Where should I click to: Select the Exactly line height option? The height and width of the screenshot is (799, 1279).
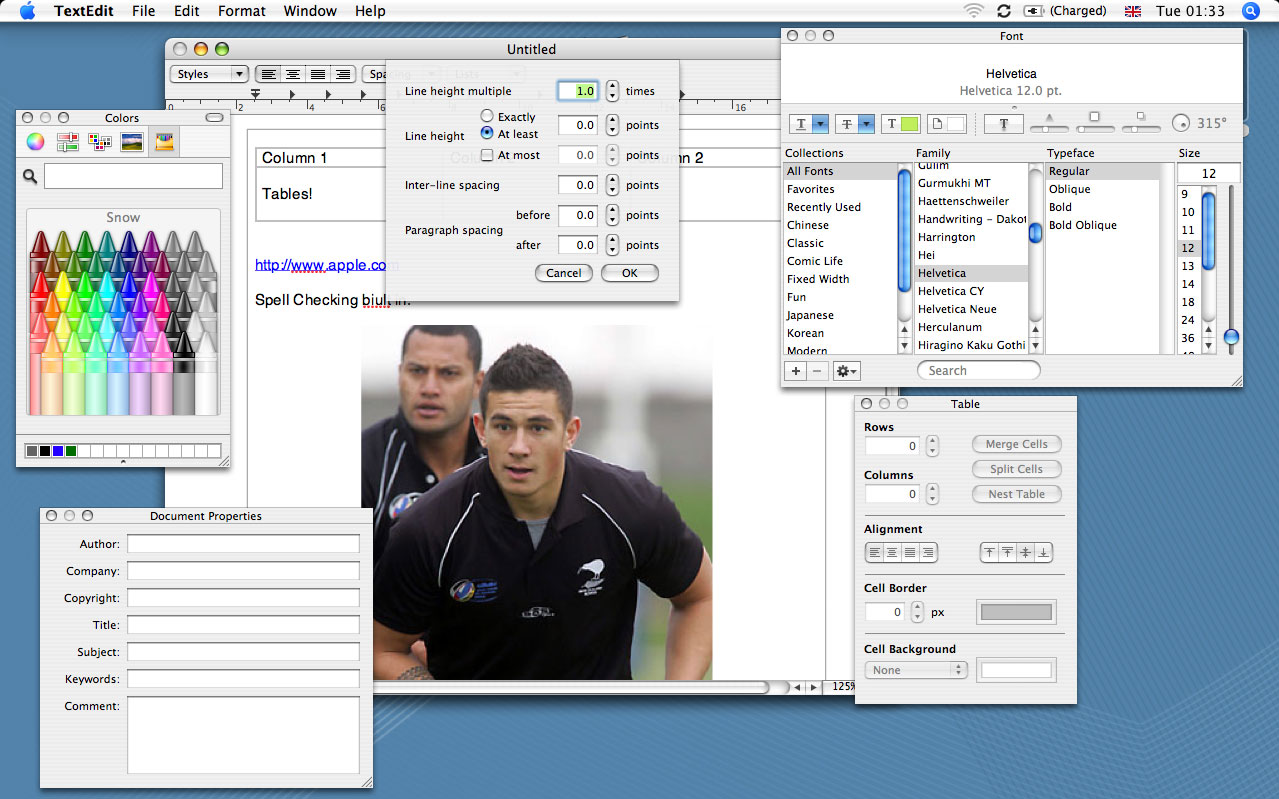click(487, 117)
